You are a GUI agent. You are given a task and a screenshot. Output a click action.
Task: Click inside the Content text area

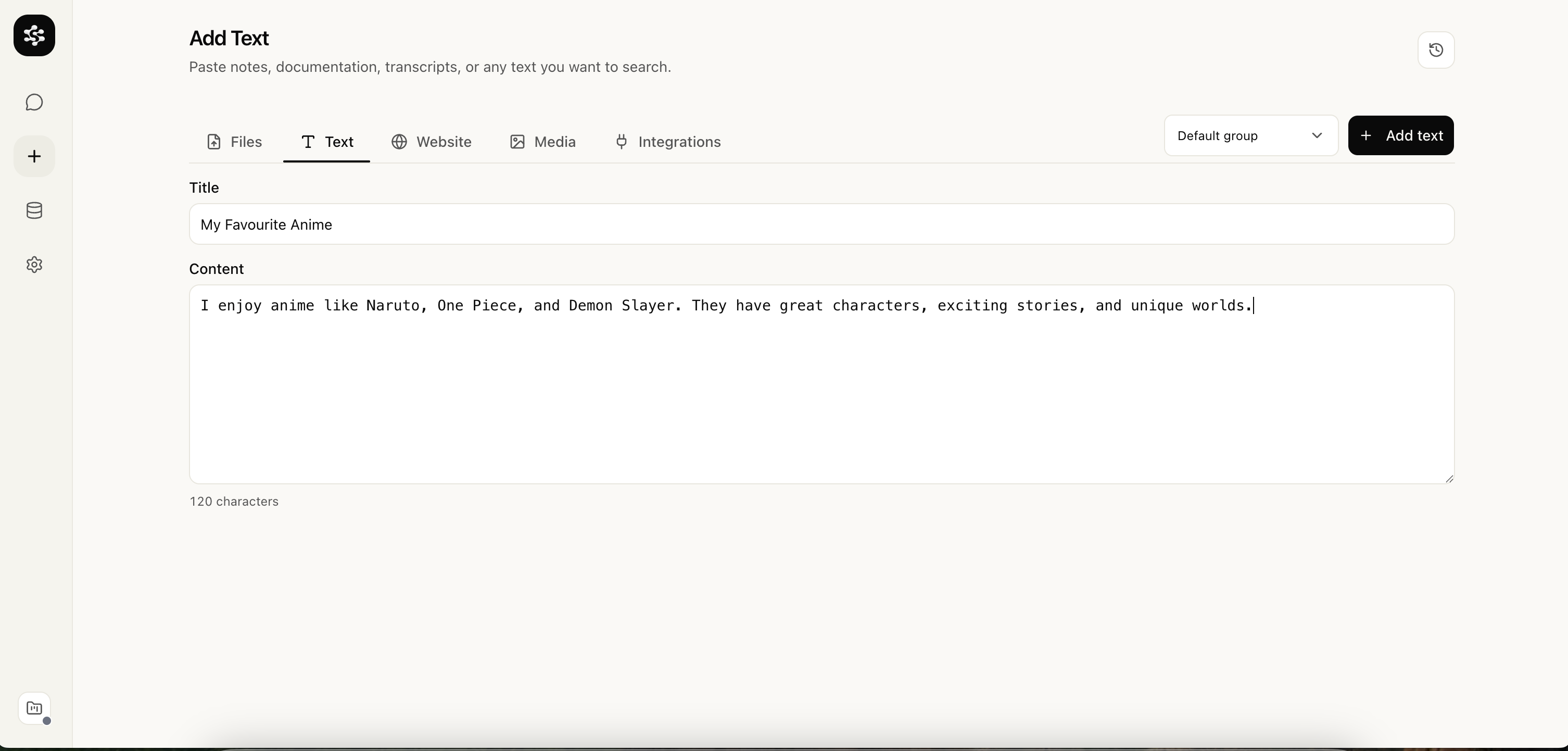pyautogui.click(x=821, y=384)
